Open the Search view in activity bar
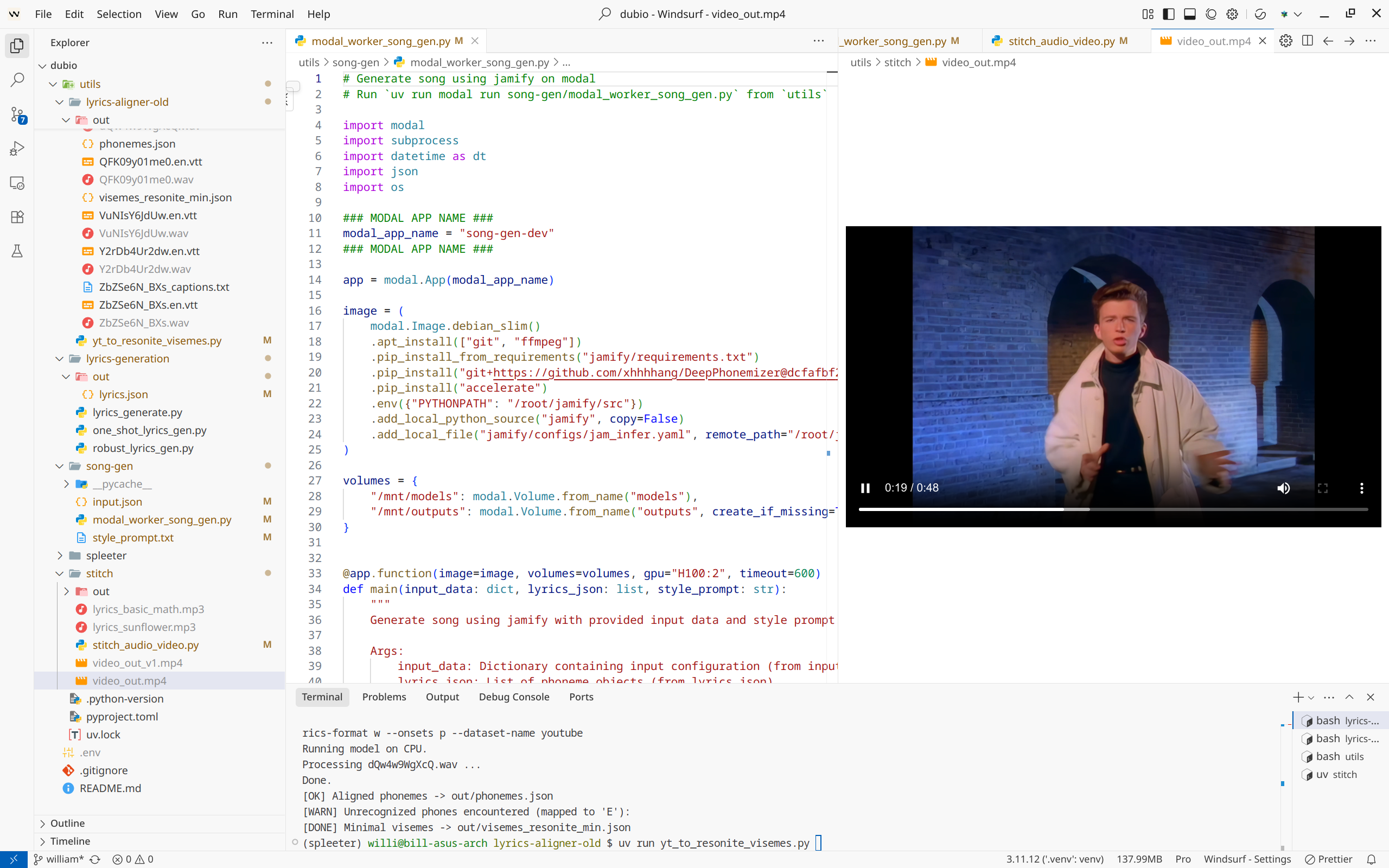 pos(17,80)
